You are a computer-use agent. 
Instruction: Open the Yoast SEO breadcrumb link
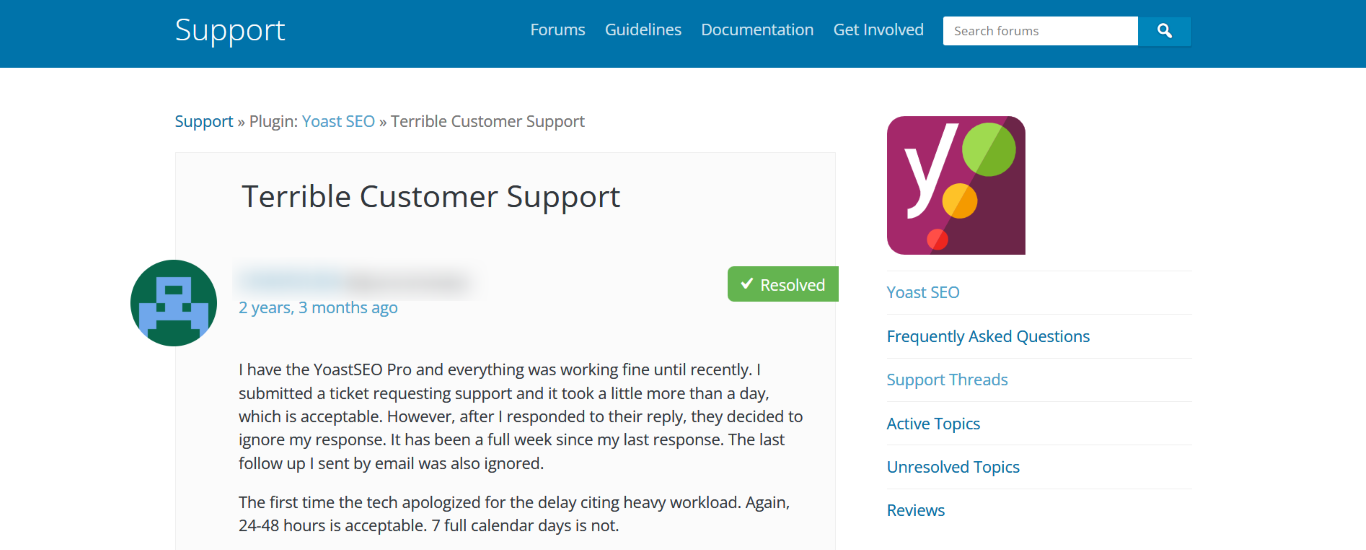pos(338,121)
